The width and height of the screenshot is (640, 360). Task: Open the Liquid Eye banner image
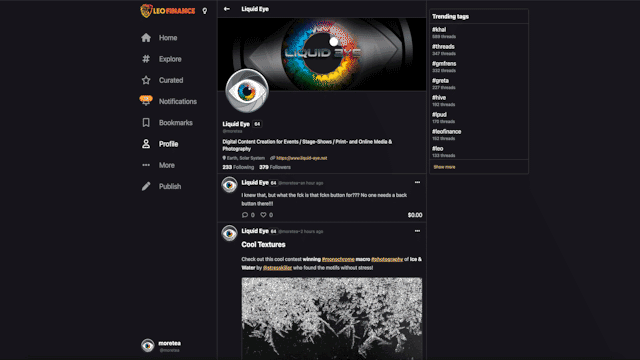(322, 54)
